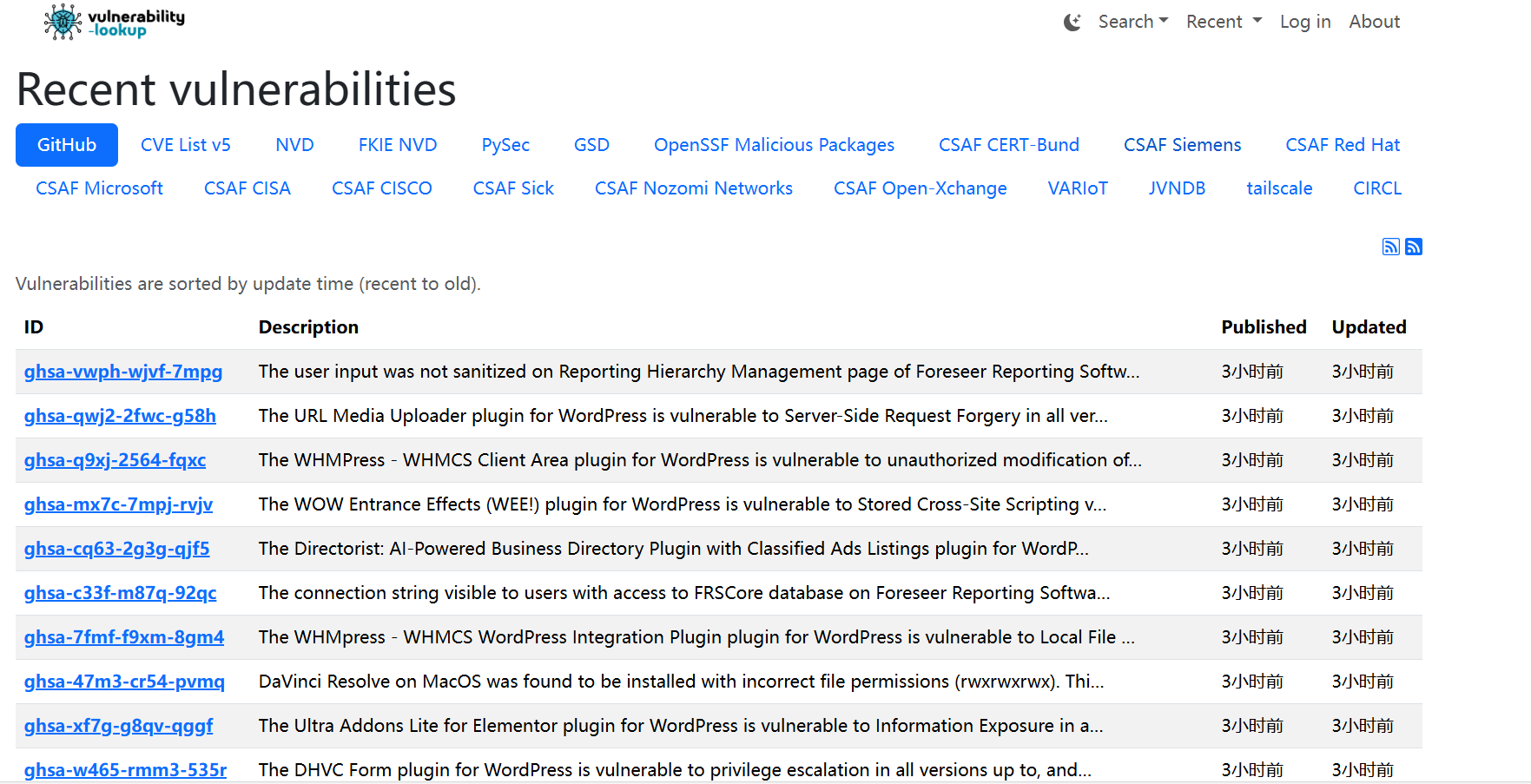Expand the Recent dropdown menu

[x=1224, y=22]
